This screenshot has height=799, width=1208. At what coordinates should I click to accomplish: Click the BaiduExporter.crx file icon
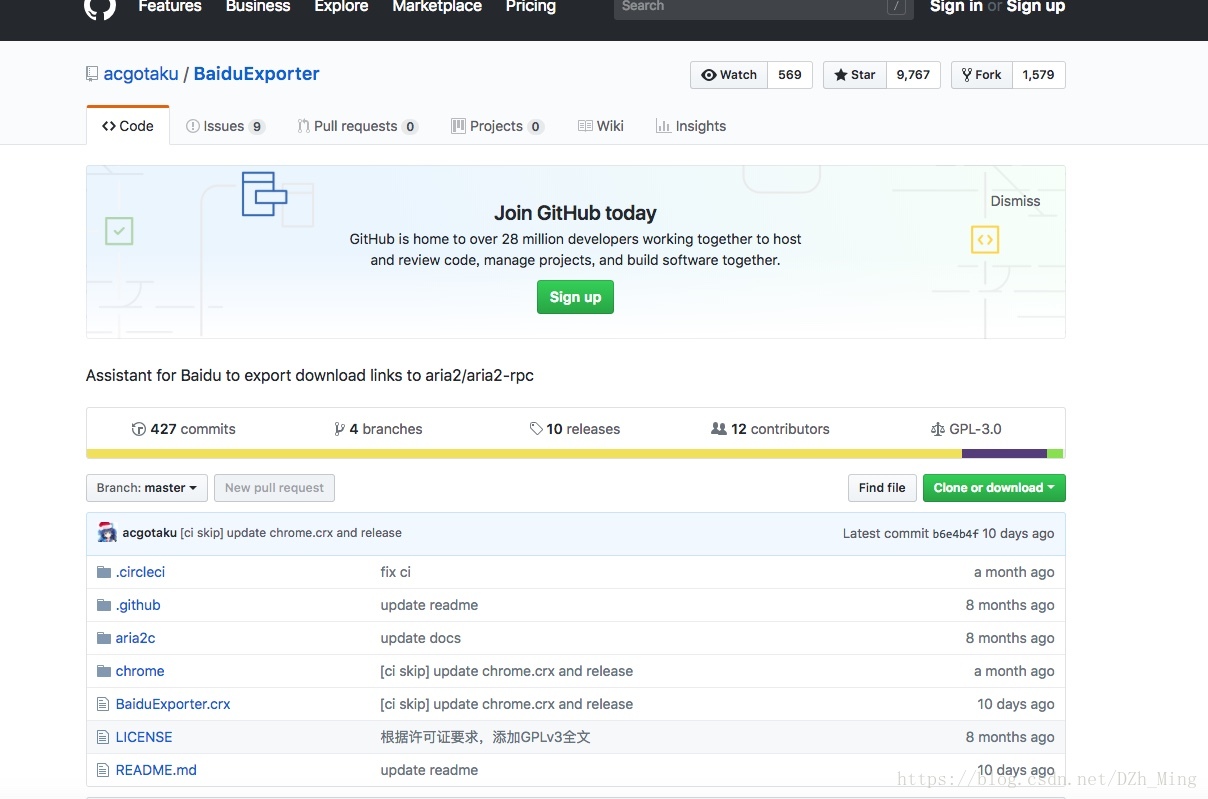coord(103,704)
